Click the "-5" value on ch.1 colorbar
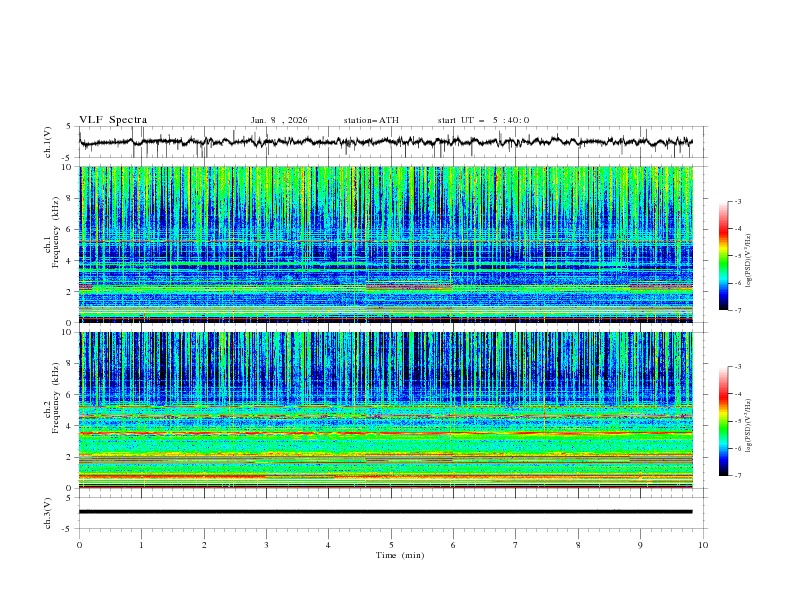 click(x=738, y=256)
